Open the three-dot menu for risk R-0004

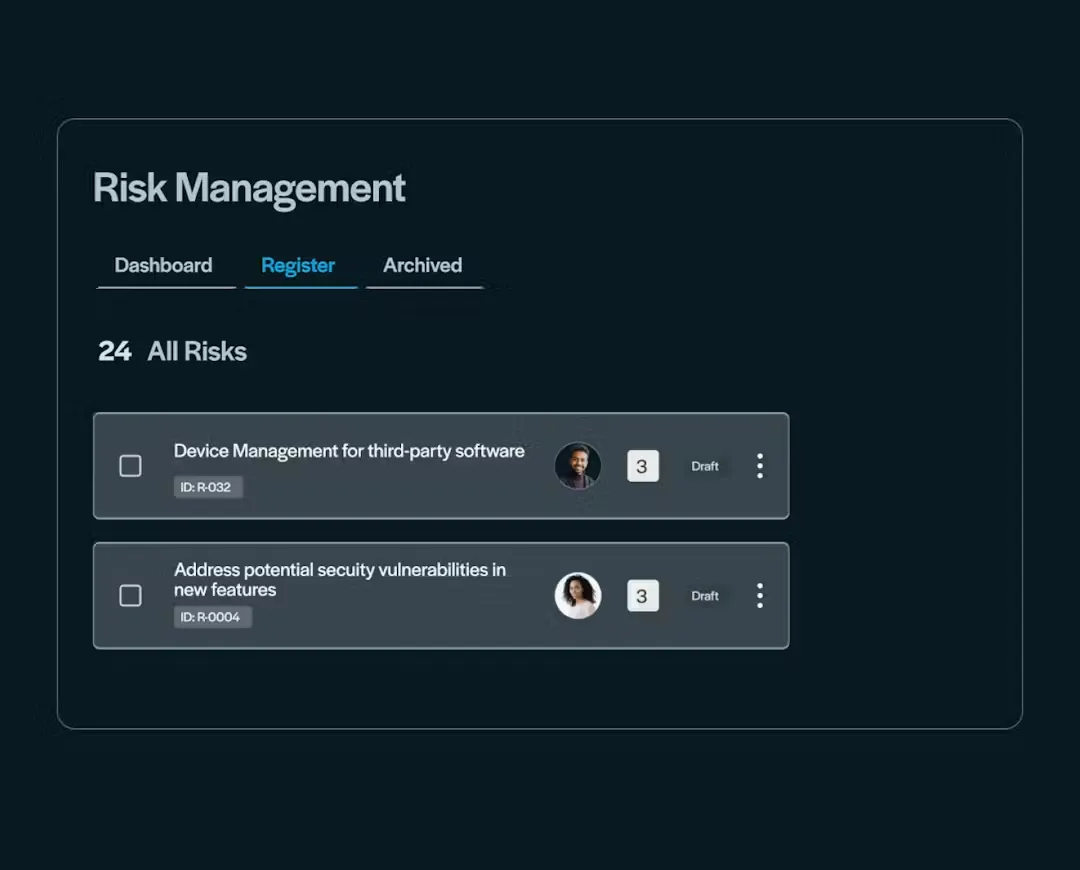click(x=760, y=595)
